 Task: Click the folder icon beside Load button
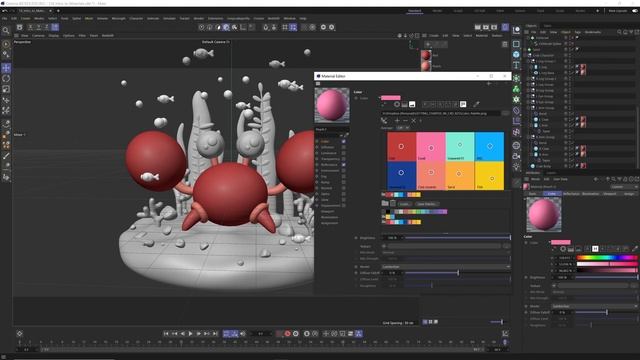[x=385, y=203]
